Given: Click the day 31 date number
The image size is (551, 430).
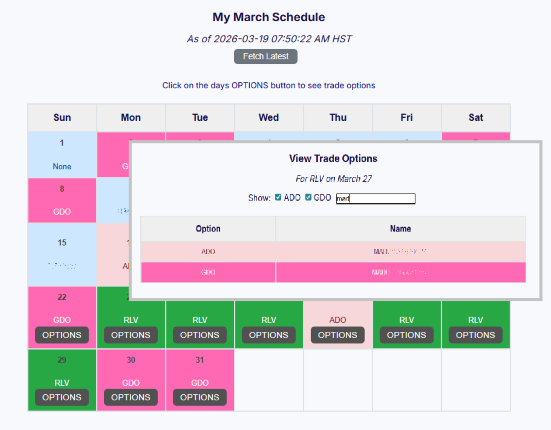Looking at the screenshot, I should [200, 360].
